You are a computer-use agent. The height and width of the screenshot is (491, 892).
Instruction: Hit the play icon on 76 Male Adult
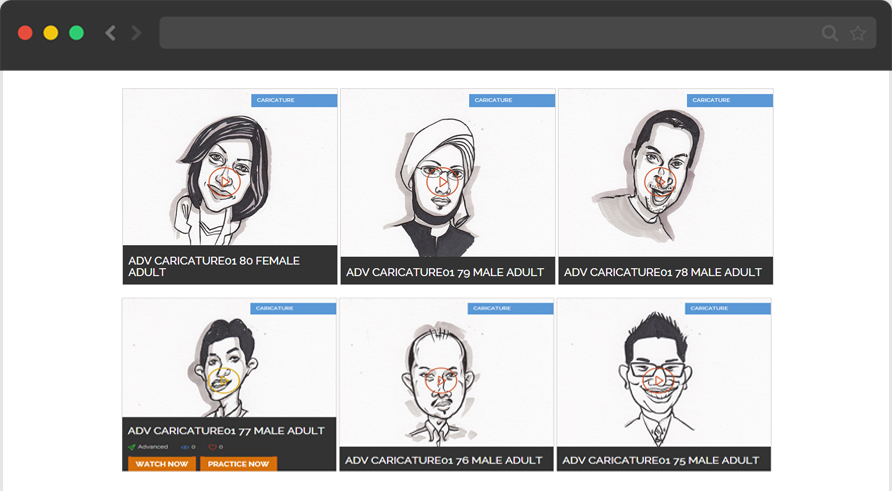442,381
